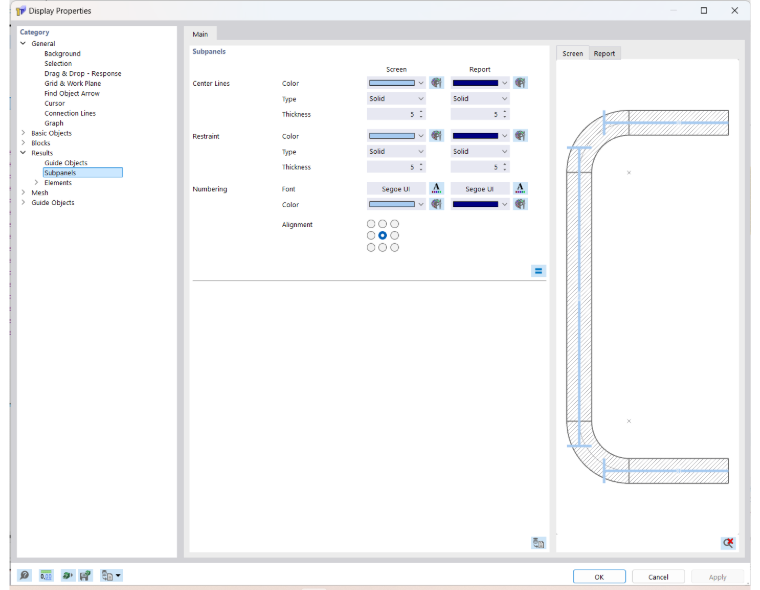Screen dimensions: 760x590
Task: Select bottom-left numbering alignment option
Action: coord(371,248)
